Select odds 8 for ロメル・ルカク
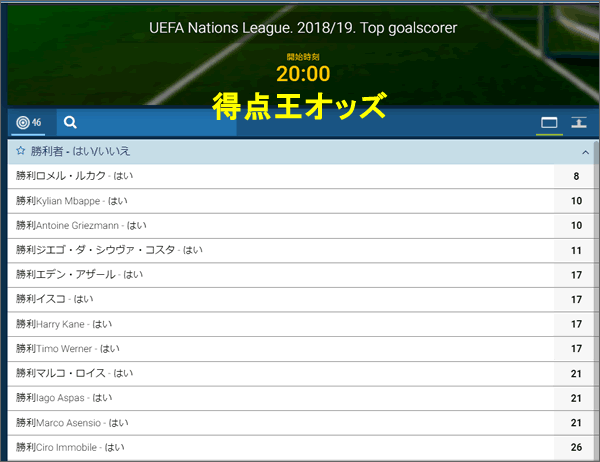This screenshot has width=600, height=462. coord(574,176)
